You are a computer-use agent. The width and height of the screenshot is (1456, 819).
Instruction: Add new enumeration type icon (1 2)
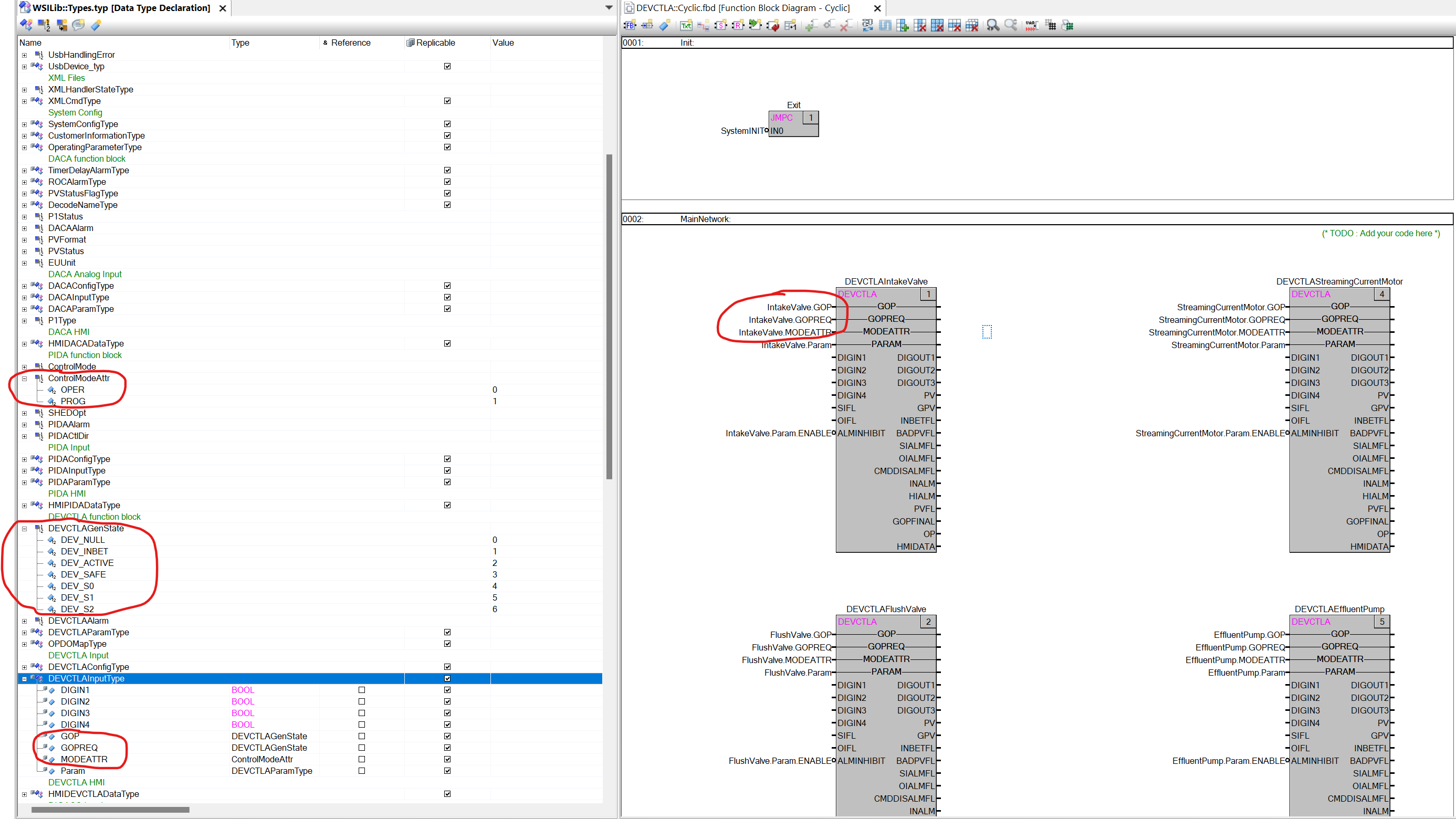(44, 25)
